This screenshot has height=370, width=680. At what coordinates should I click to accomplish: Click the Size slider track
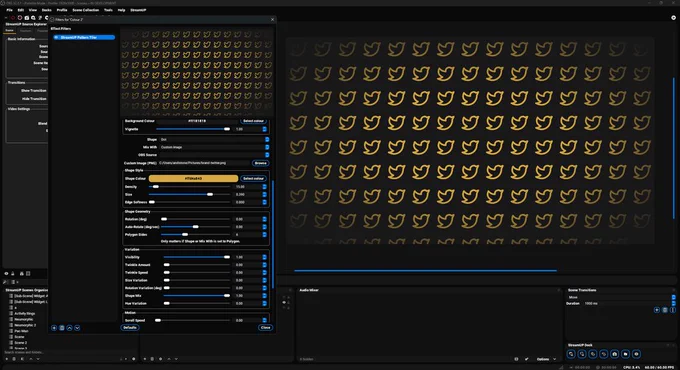[190, 194]
